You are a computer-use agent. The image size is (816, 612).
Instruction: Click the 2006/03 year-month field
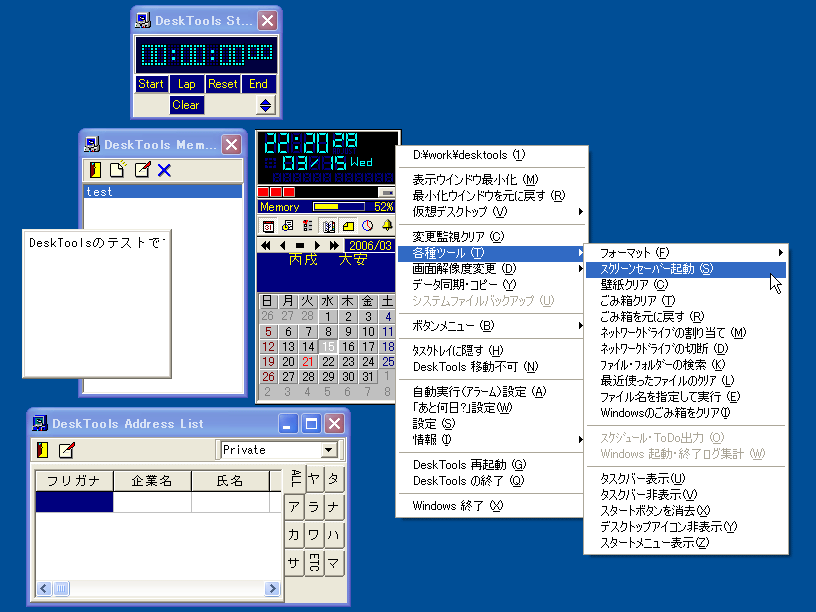(370, 246)
